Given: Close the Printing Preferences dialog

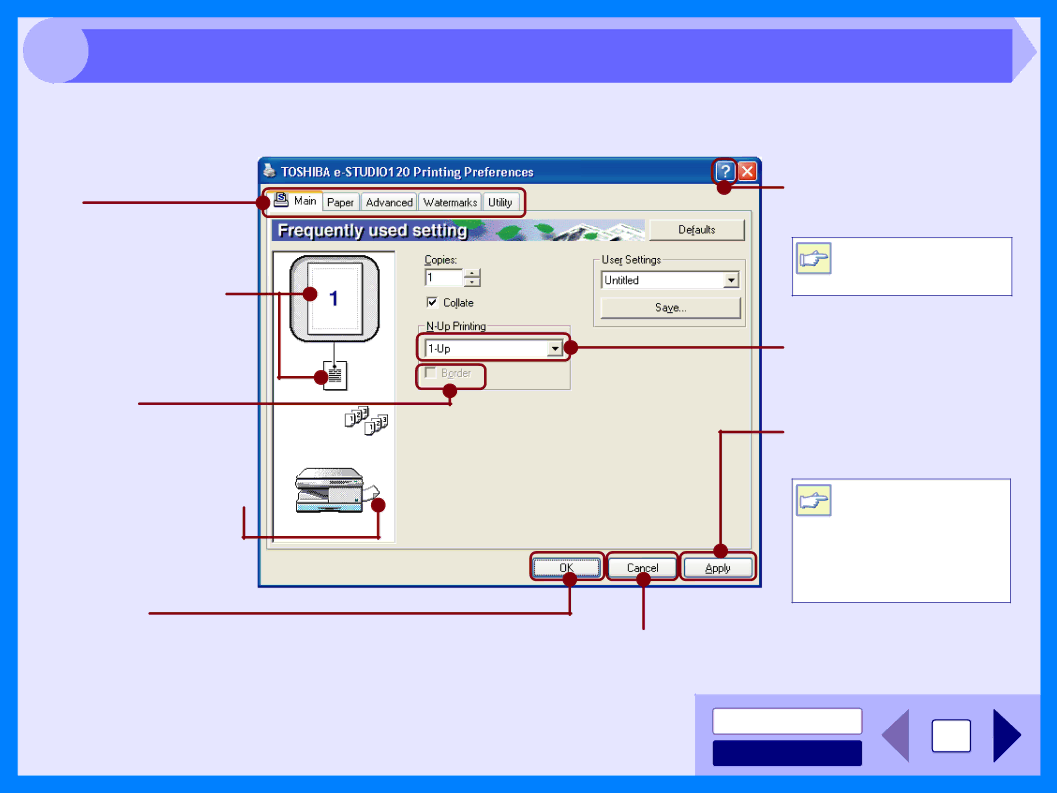Looking at the screenshot, I should click(x=747, y=171).
